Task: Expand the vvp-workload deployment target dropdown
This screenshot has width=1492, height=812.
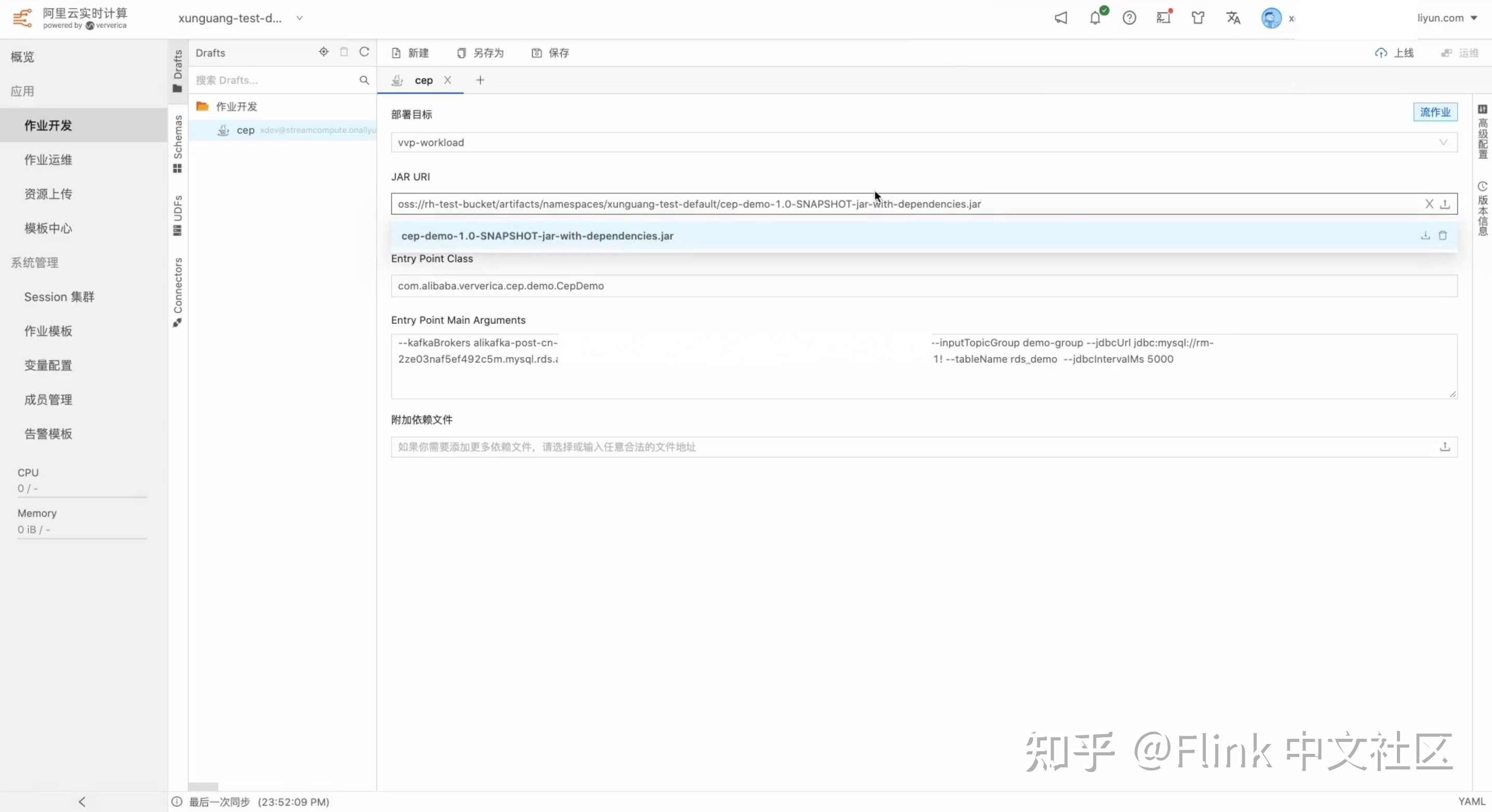Action: coord(1443,142)
